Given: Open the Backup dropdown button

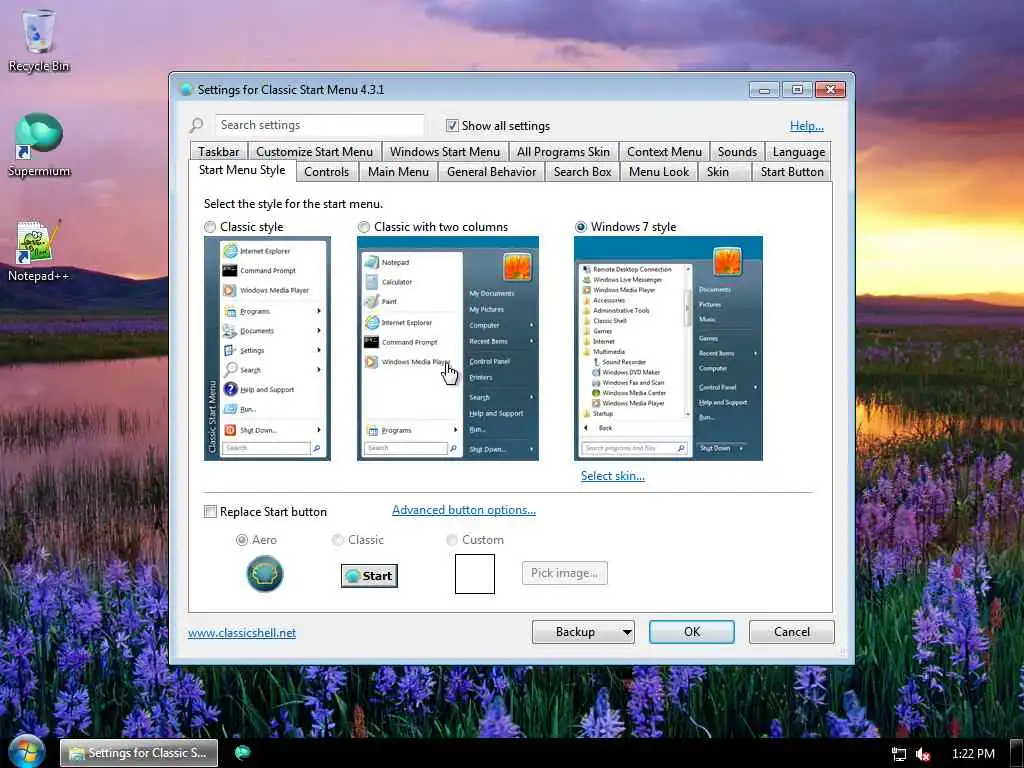Looking at the screenshot, I should coord(583,632).
